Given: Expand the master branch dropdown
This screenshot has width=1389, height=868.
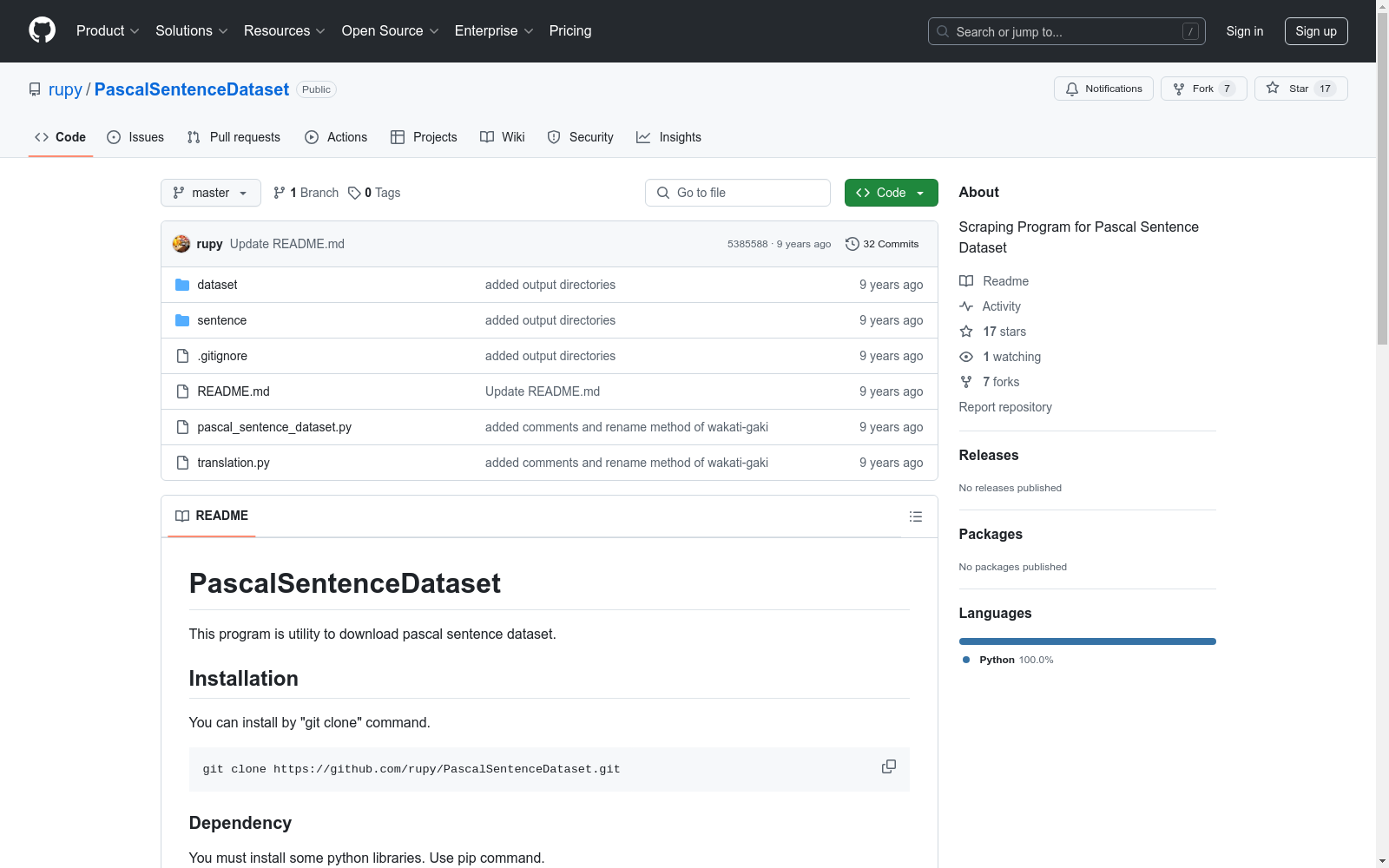Looking at the screenshot, I should coord(210,193).
